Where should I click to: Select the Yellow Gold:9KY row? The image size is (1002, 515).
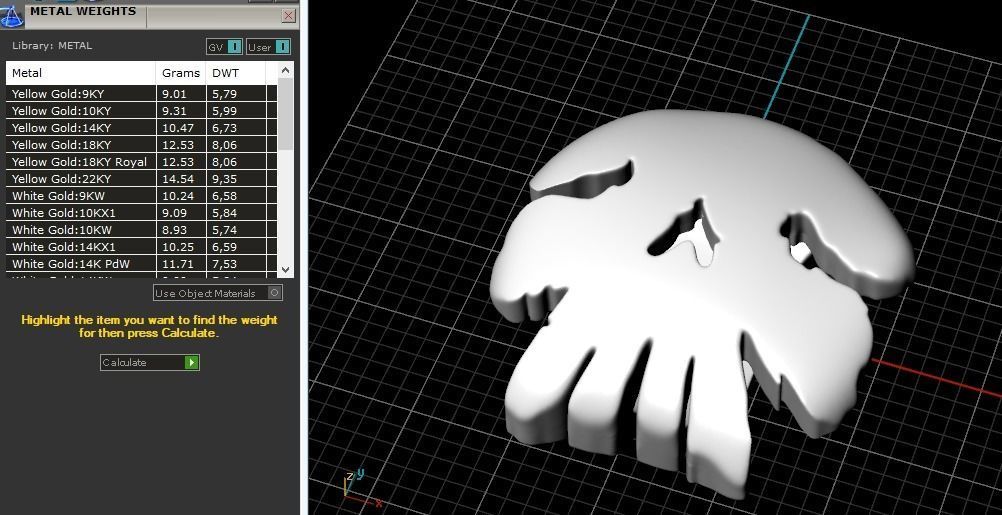coord(141,94)
